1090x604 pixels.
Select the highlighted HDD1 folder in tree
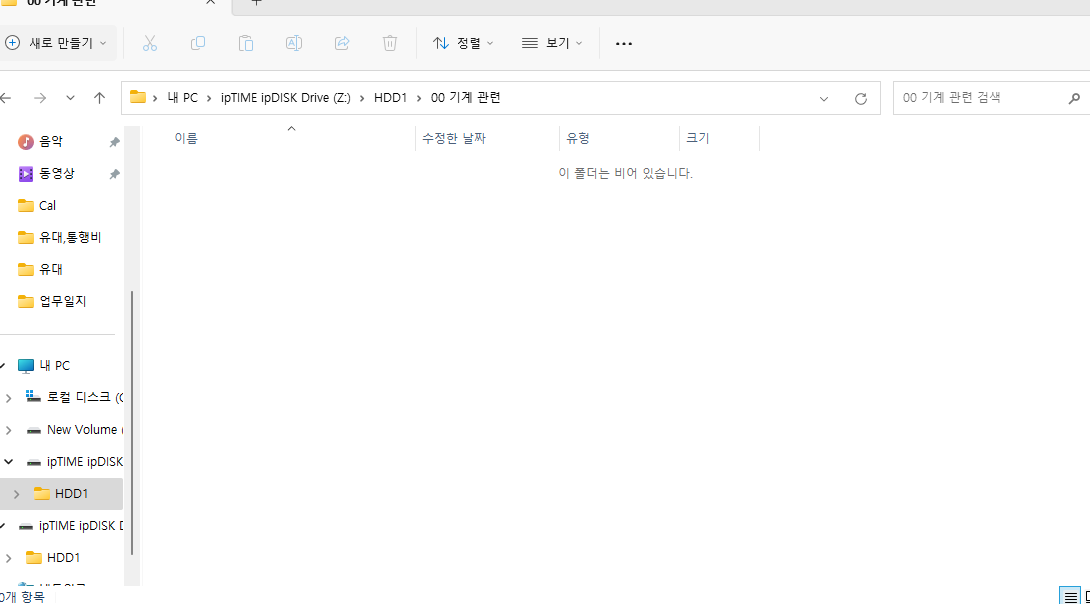pyautogui.click(x=61, y=493)
